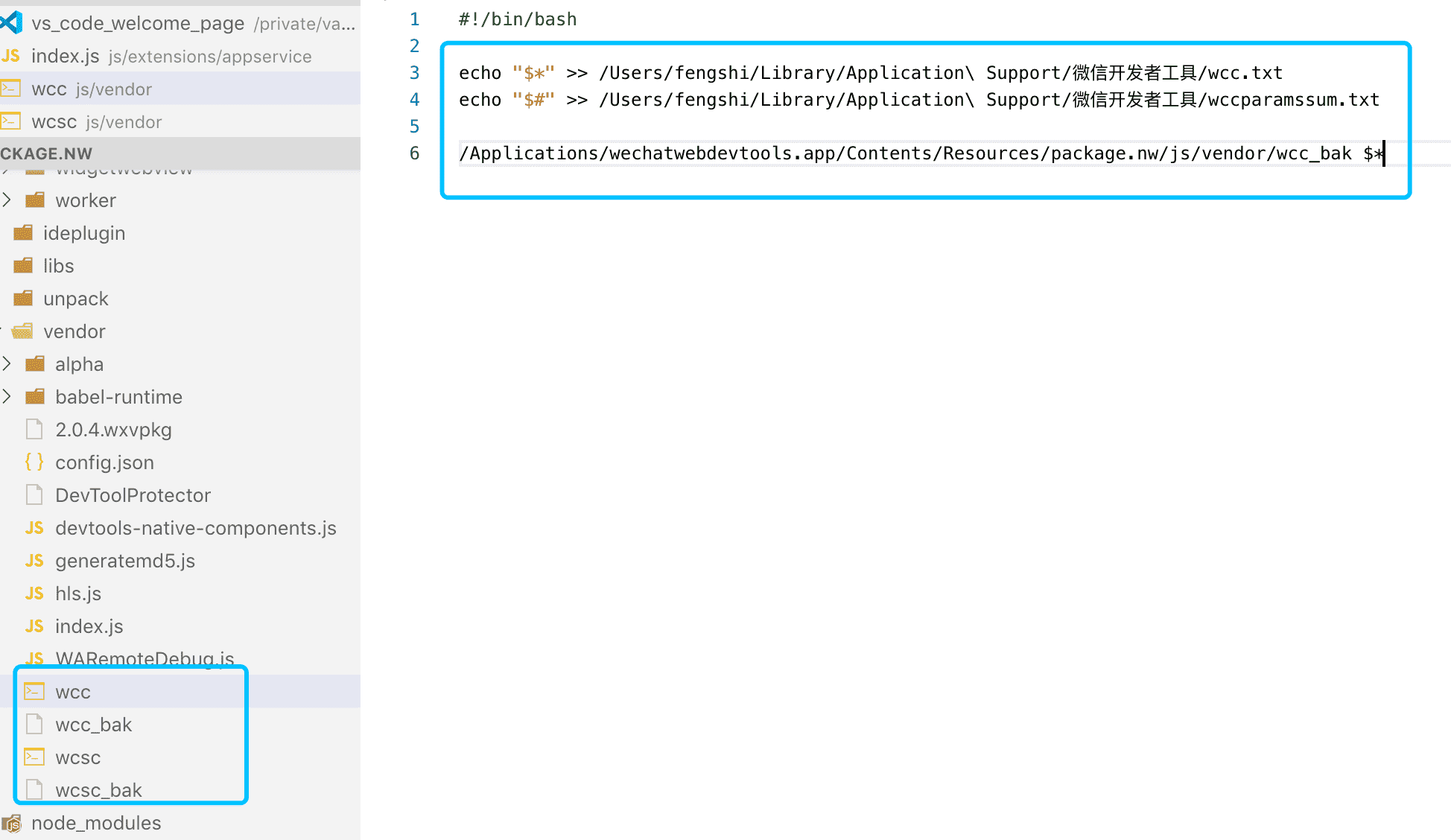Click the devtools-native-components.js icon
The width and height of the screenshot is (1451, 840).
pos(34,528)
